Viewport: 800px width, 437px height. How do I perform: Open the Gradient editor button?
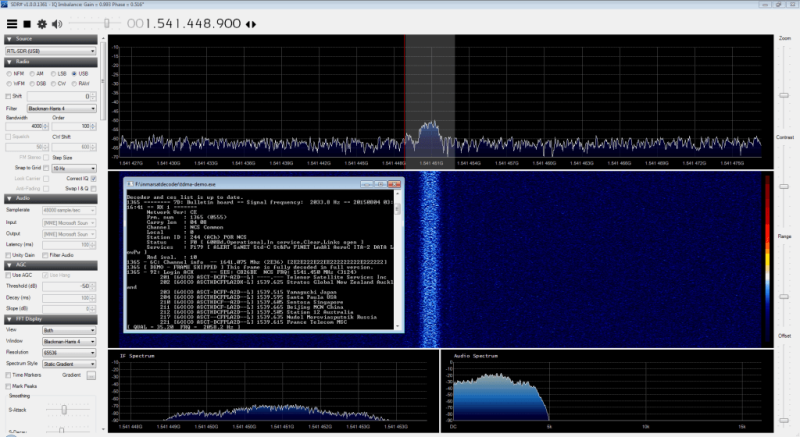tap(91, 375)
